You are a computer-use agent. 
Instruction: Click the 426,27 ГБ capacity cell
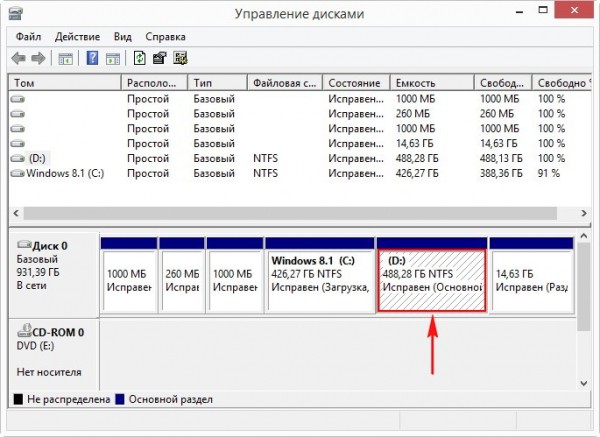click(x=417, y=173)
